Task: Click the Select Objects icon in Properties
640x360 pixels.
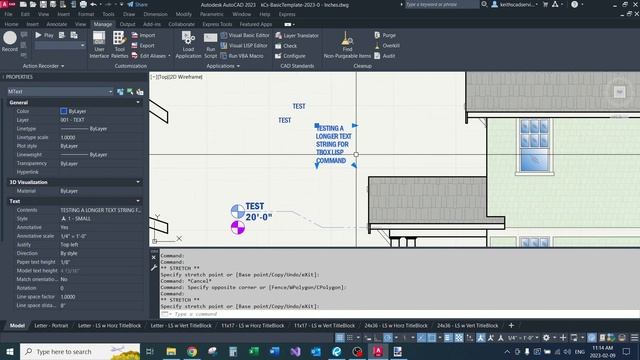Action: pyautogui.click(x=130, y=92)
